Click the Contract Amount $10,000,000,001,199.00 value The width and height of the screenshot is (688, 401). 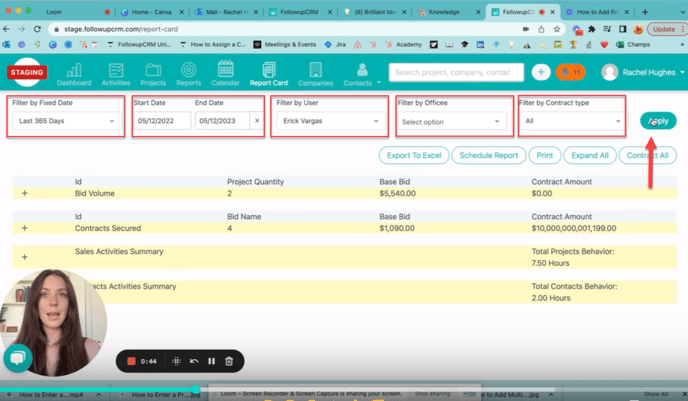point(573,228)
